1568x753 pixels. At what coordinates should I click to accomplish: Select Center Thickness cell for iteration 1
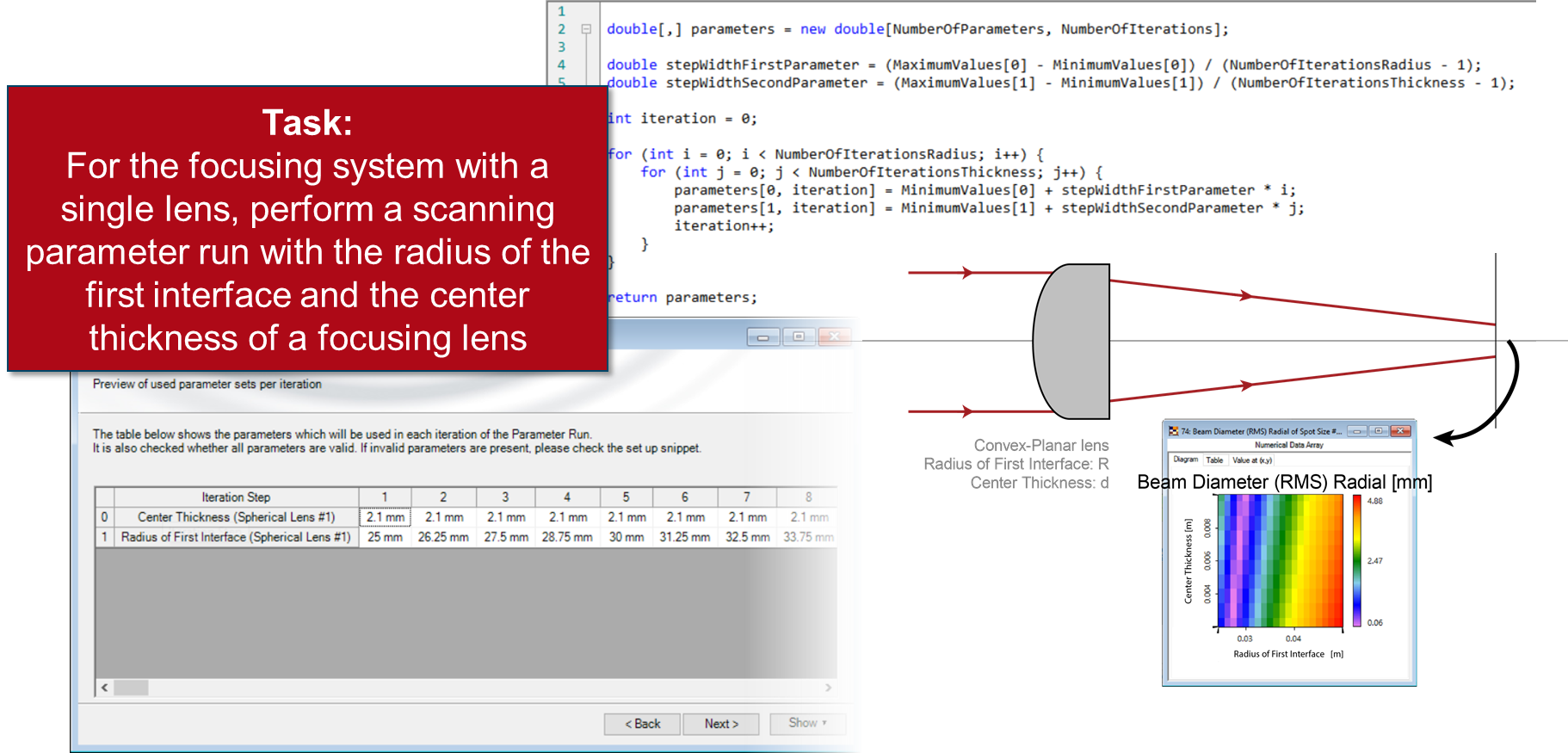point(385,517)
